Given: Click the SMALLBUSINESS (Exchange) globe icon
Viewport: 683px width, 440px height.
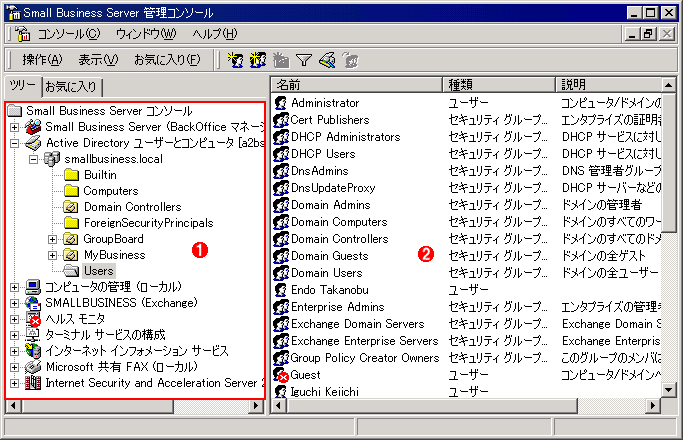Looking at the screenshot, I should 33,303.
